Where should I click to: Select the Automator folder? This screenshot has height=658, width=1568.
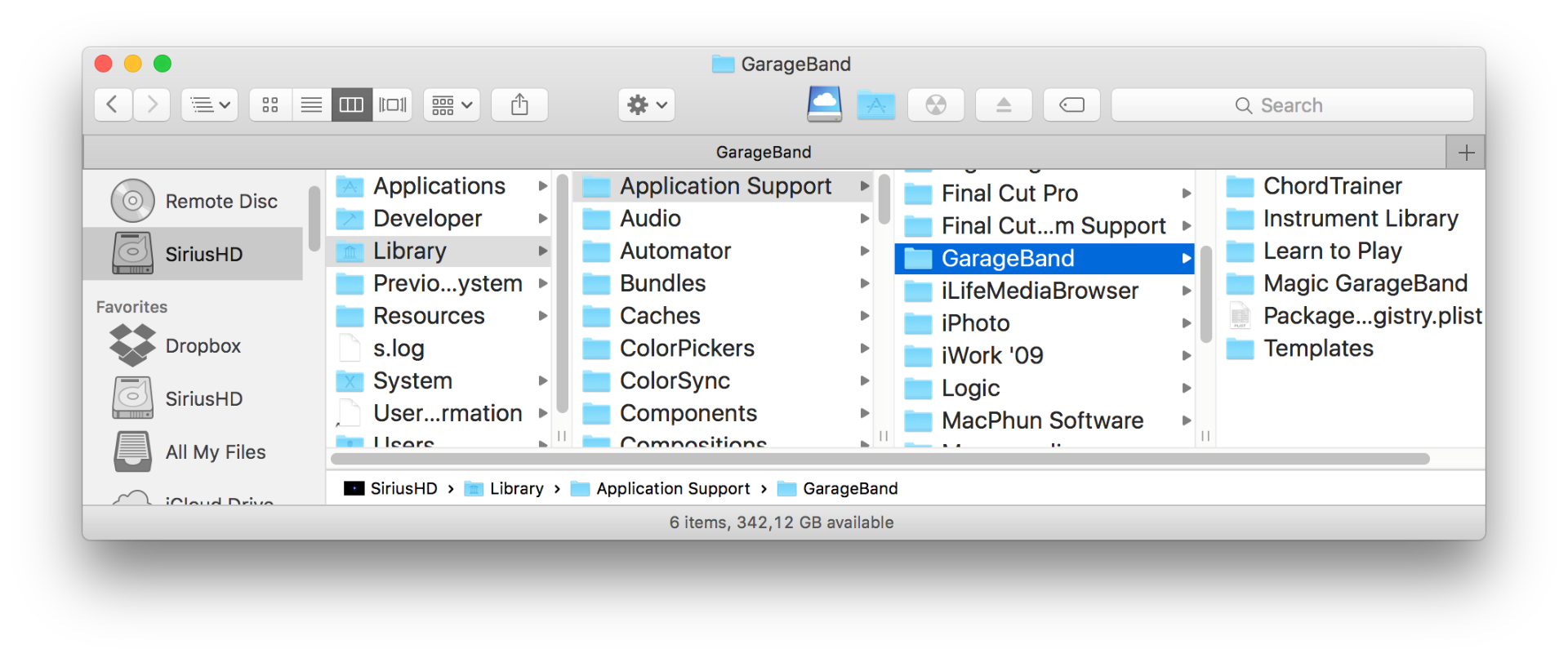coord(723,251)
